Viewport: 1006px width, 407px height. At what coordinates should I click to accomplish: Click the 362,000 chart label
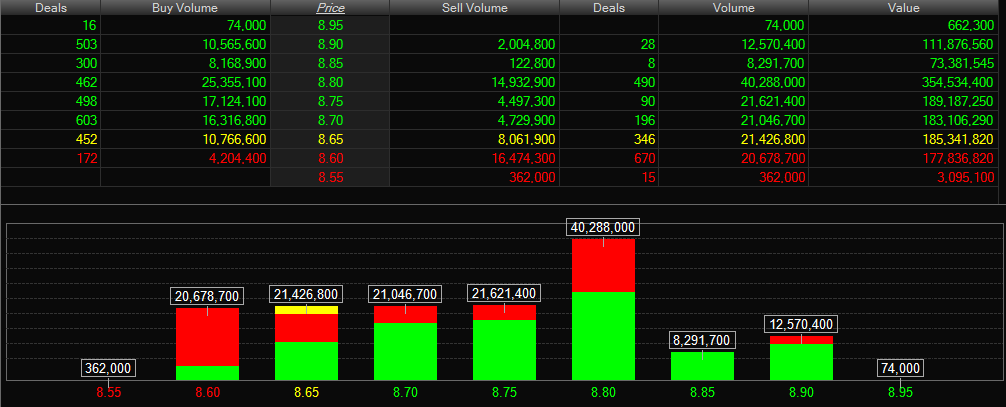108,368
